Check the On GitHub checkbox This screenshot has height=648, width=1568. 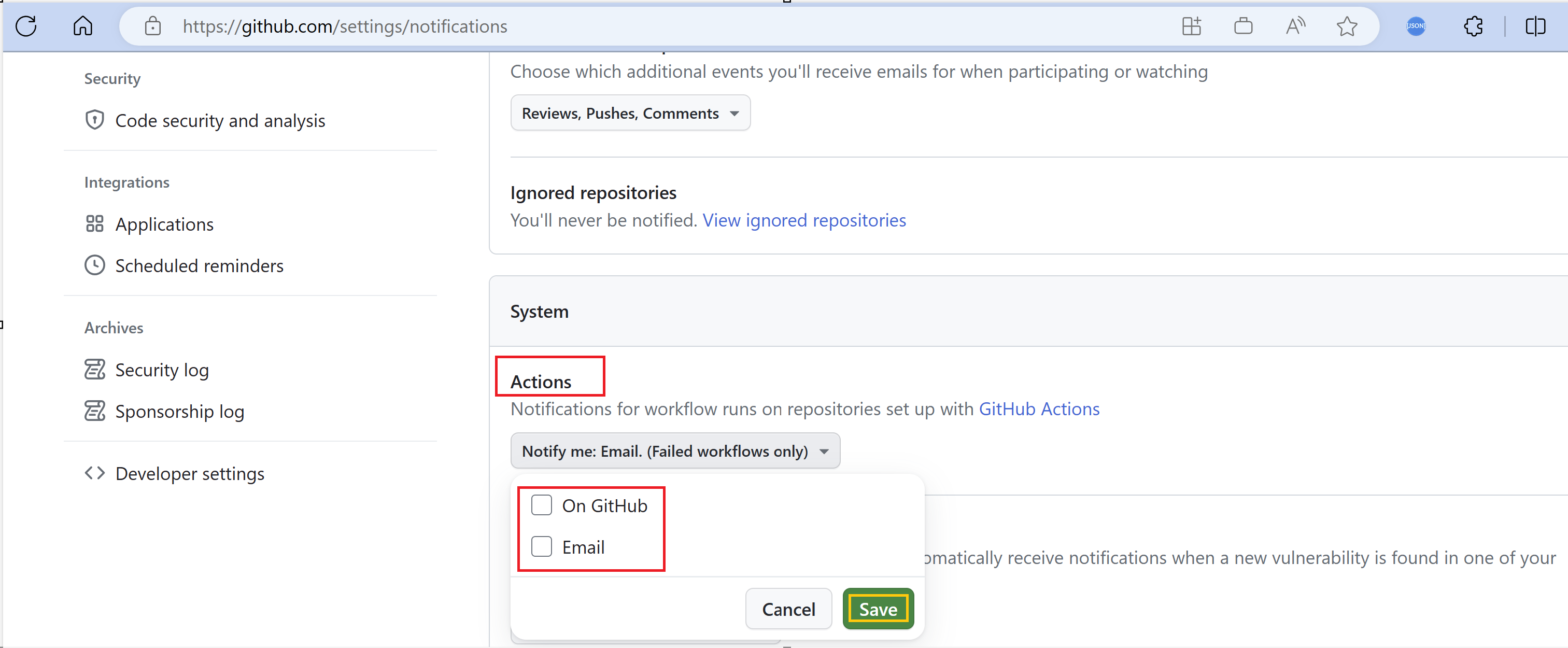click(x=541, y=505)
